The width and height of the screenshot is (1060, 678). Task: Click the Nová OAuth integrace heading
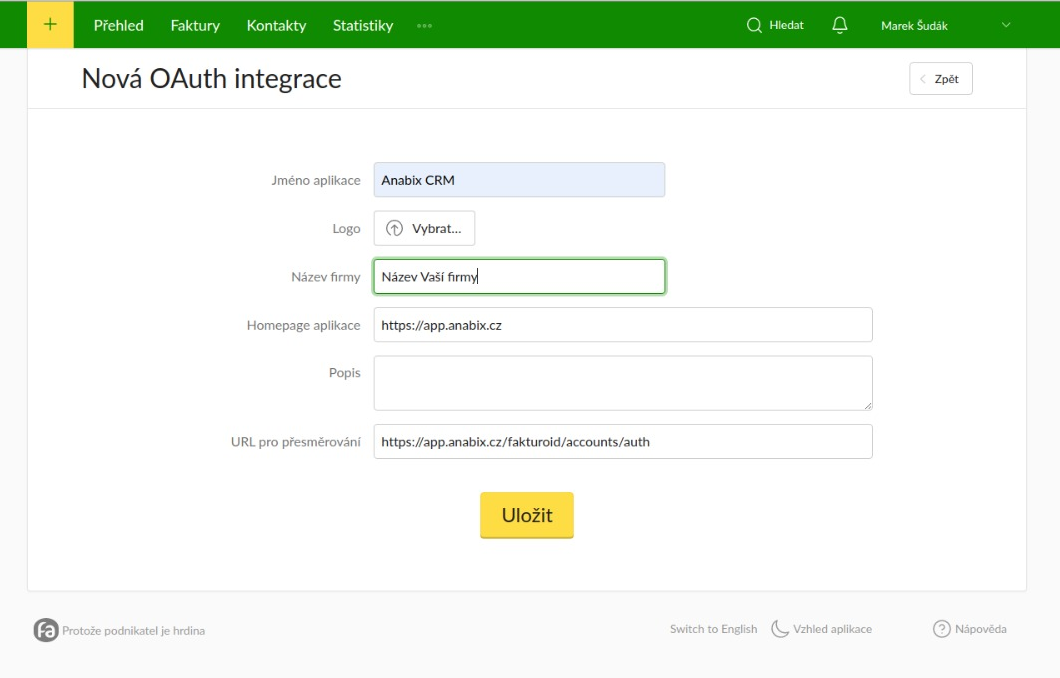click(x=212, y=79)
